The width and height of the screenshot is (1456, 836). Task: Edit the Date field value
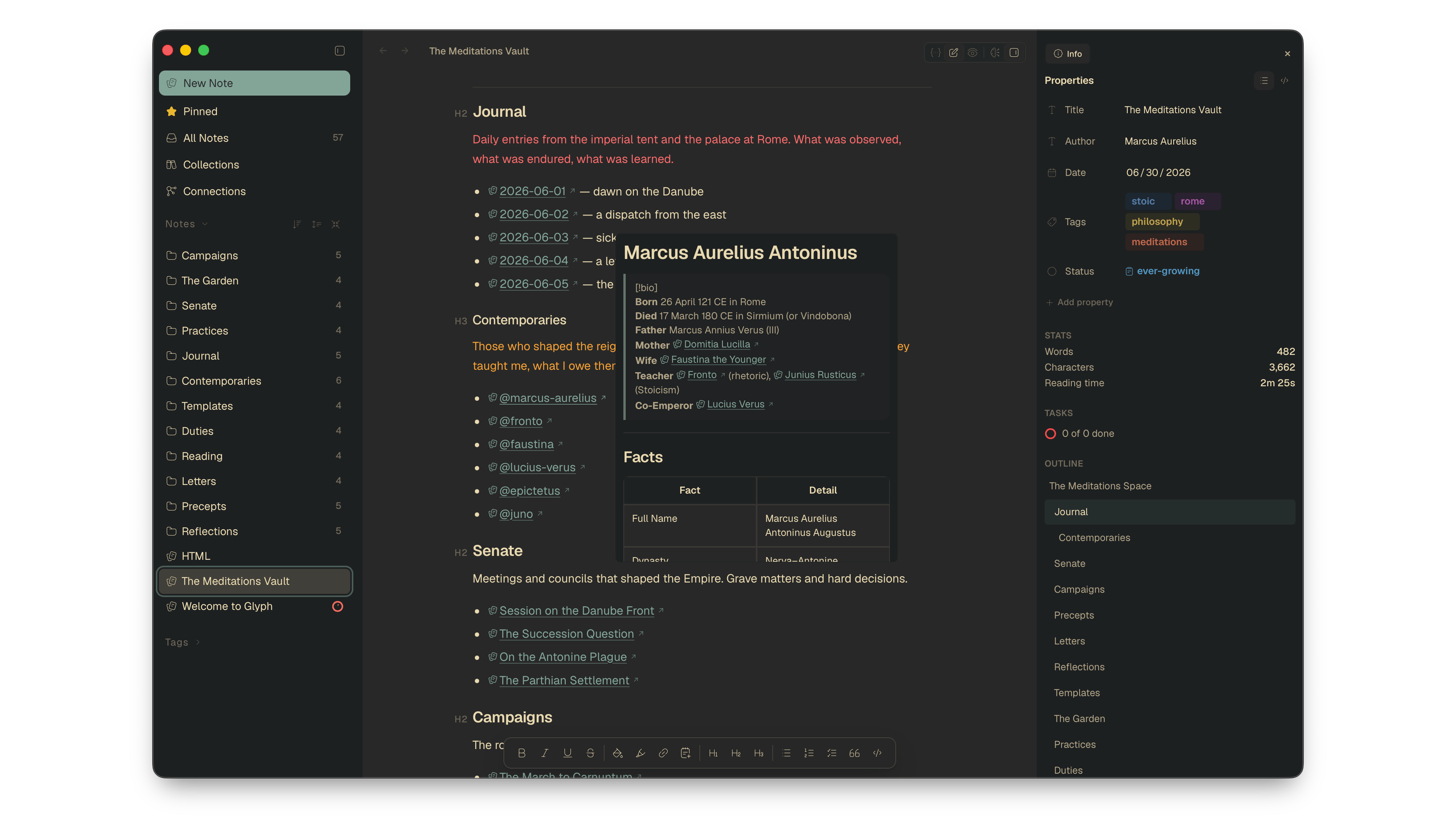pyautogui.click(x=1158, y=172)
